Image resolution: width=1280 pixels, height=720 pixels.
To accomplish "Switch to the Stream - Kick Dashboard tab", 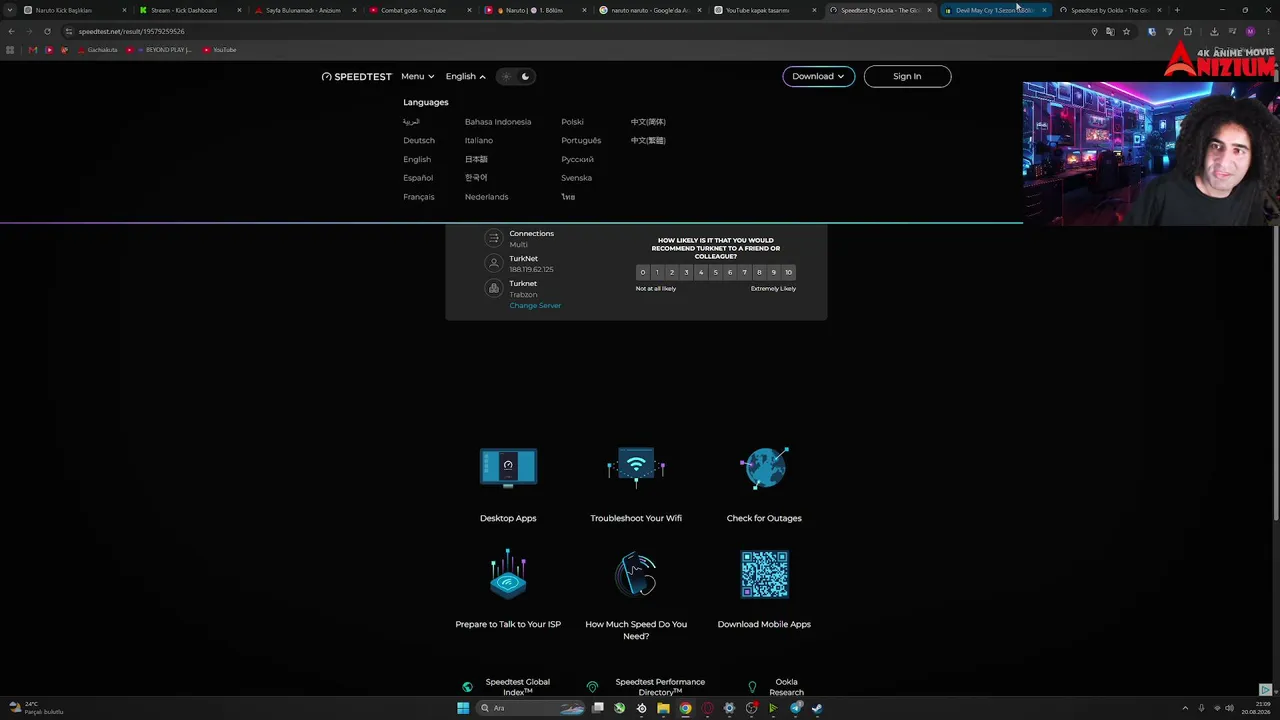I will pyautogui.click(x=188, y=10).
